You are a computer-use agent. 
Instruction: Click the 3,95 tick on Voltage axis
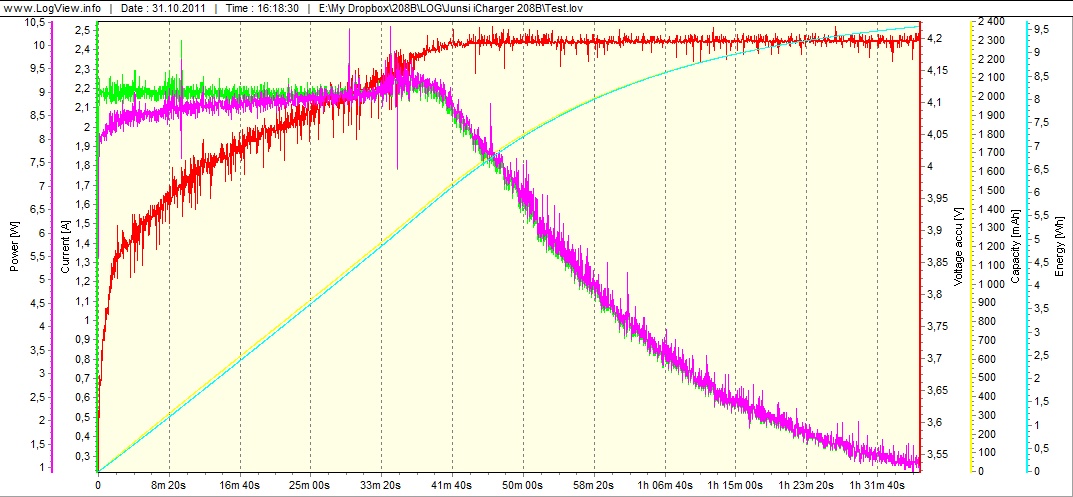[937, 198]
